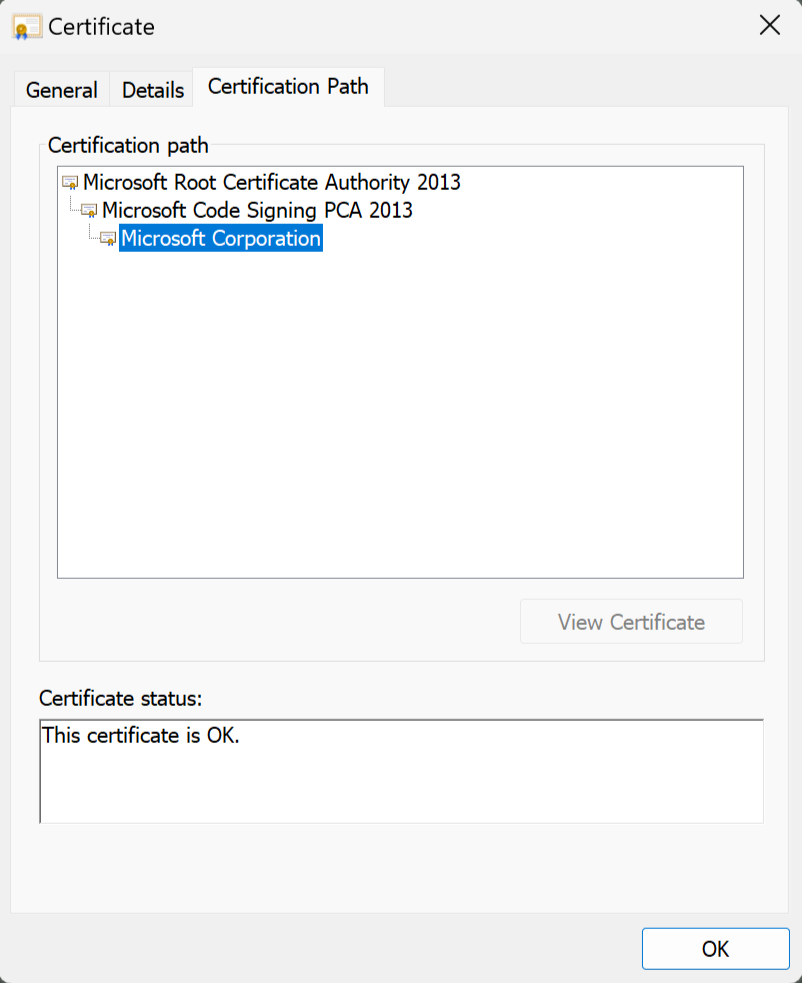Screen dimensions: 802x983
Task: Click the 'Certificate status:' label
Action: tap(120, 698)
